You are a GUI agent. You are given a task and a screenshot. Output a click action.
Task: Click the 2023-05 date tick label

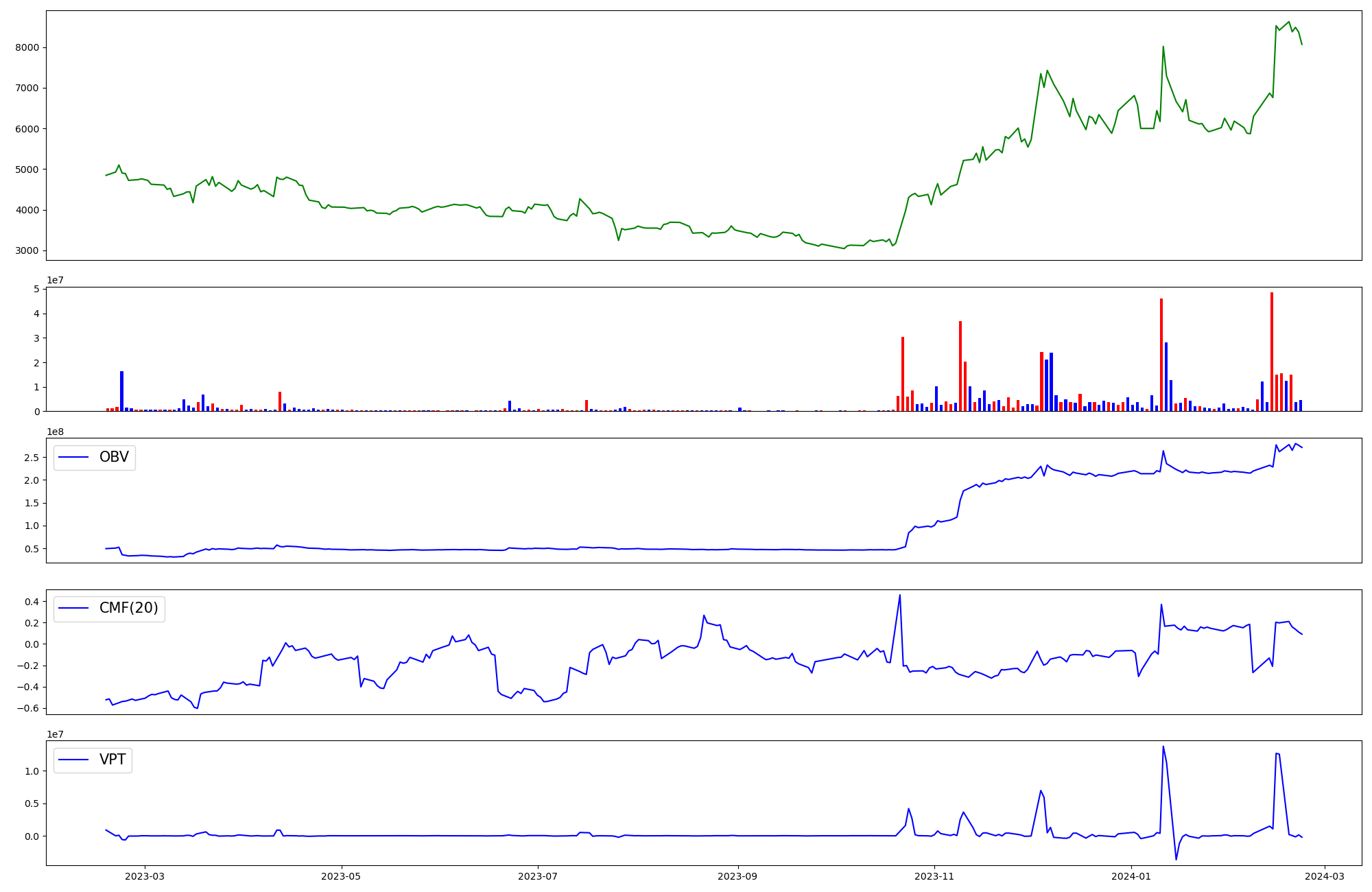pyautogui.click(x=341, y=876)
